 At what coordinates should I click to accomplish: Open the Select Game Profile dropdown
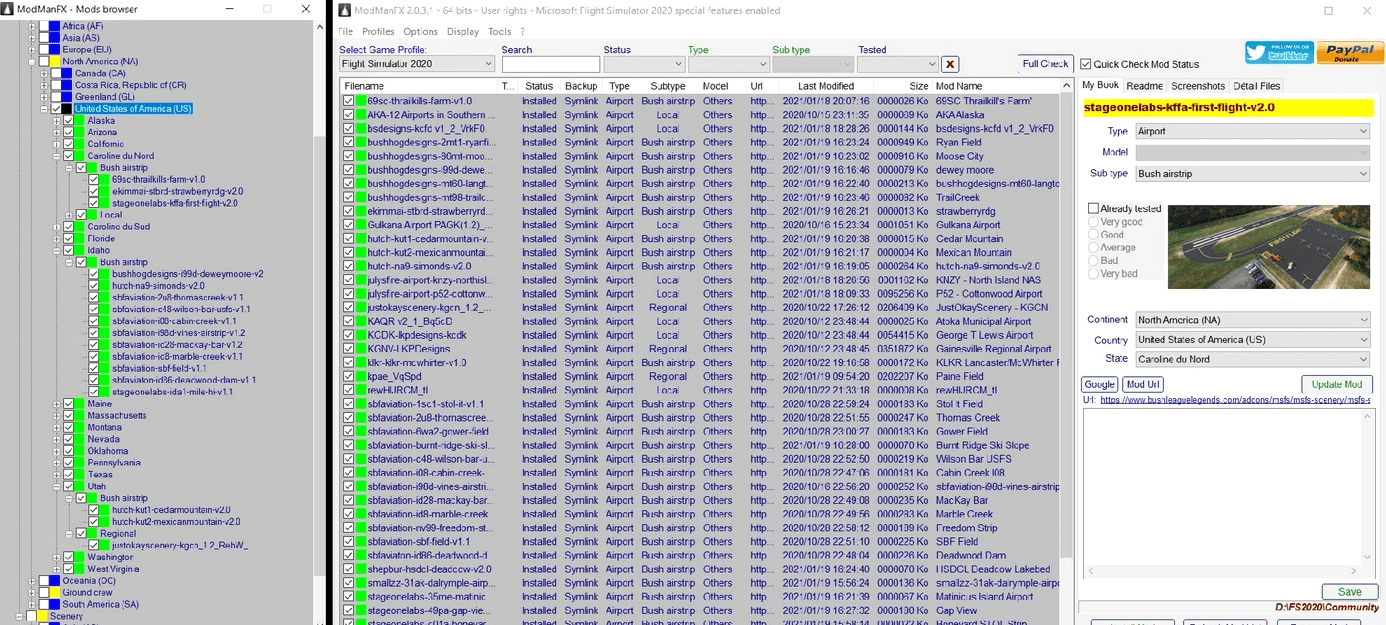416,64
